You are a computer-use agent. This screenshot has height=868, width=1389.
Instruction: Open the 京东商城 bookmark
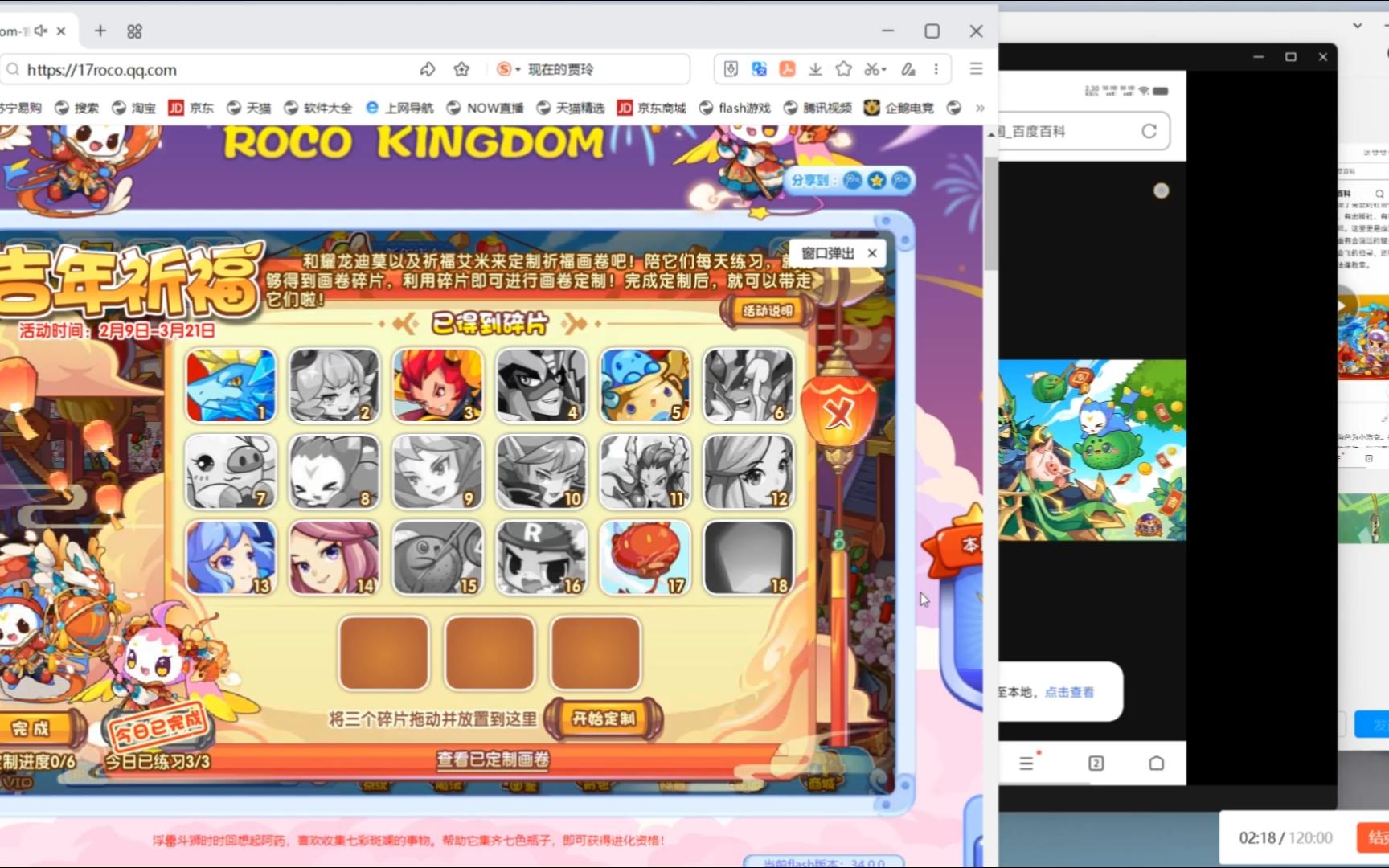point(651,108)
